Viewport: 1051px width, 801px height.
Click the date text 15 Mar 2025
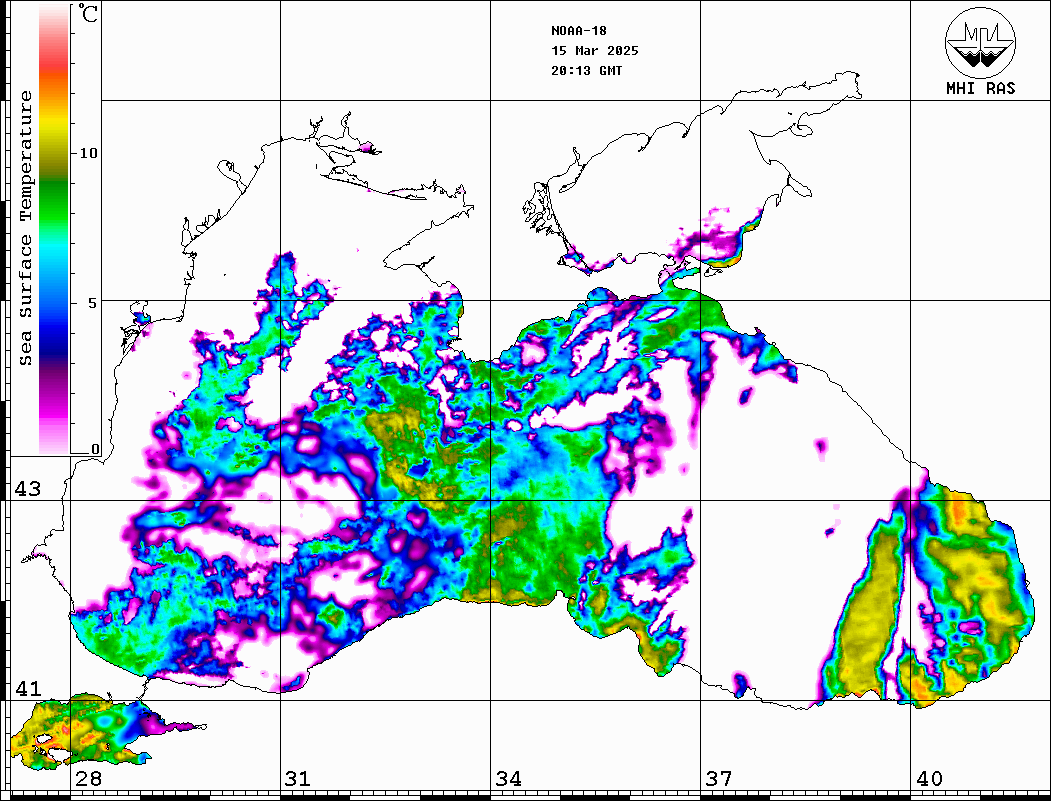[x=595, y=51]
